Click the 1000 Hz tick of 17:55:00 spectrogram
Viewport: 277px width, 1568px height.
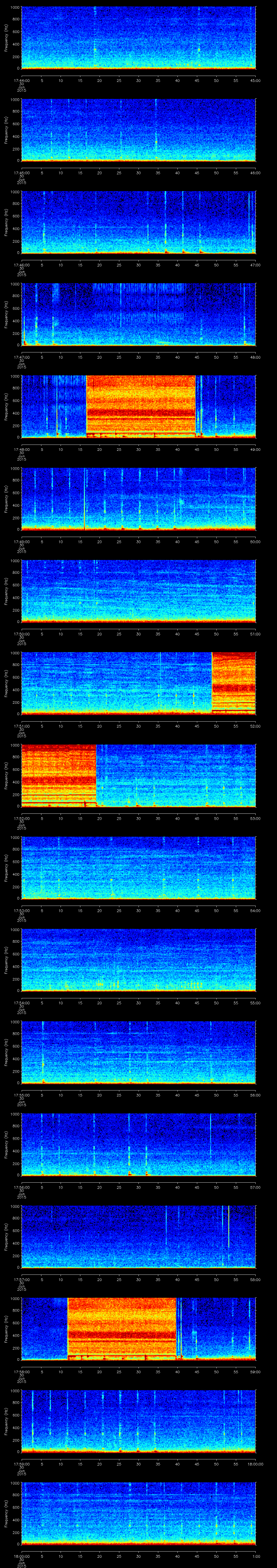click(15, 1022)
